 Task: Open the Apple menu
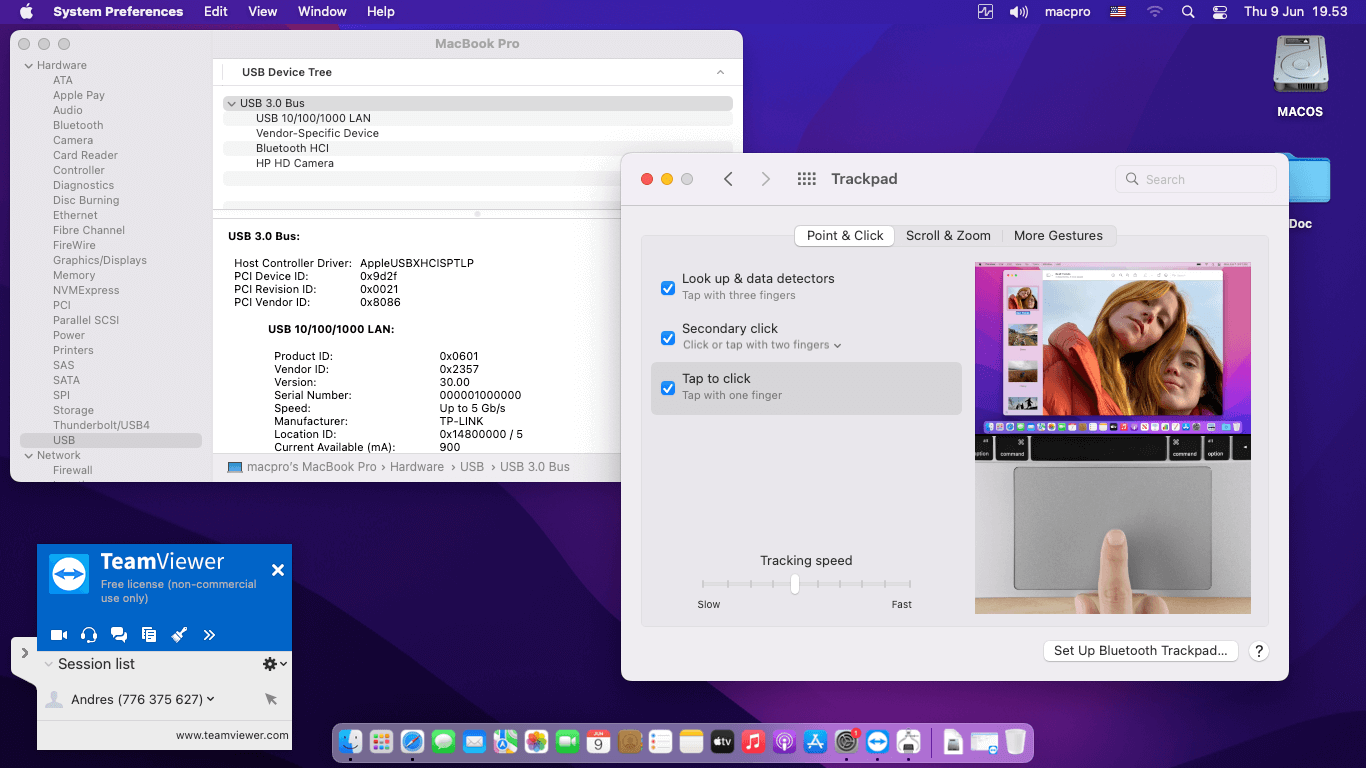point(26,12)
